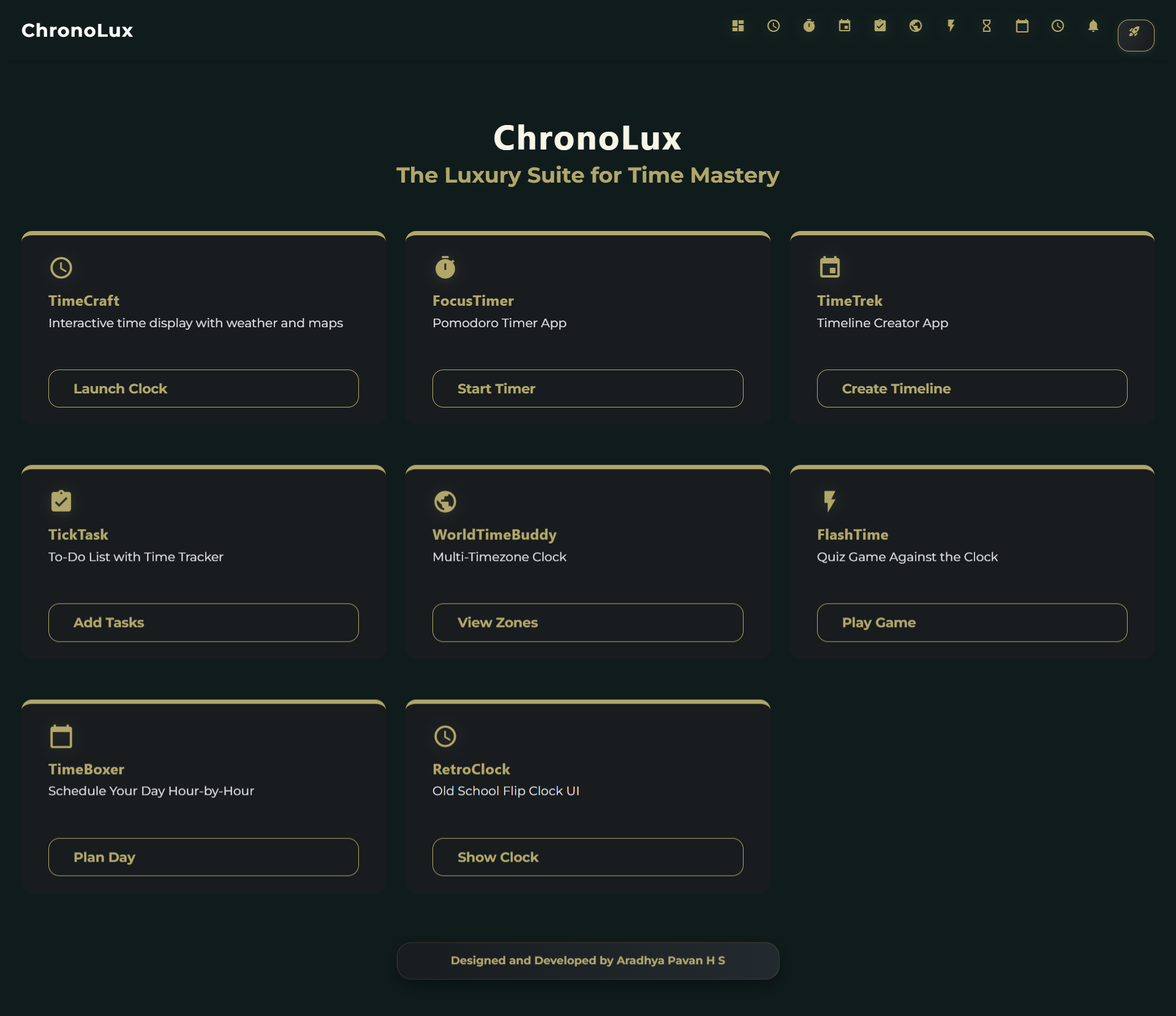Click the notification bell icon
Screen dimensions: 1176x1016
1093,26
